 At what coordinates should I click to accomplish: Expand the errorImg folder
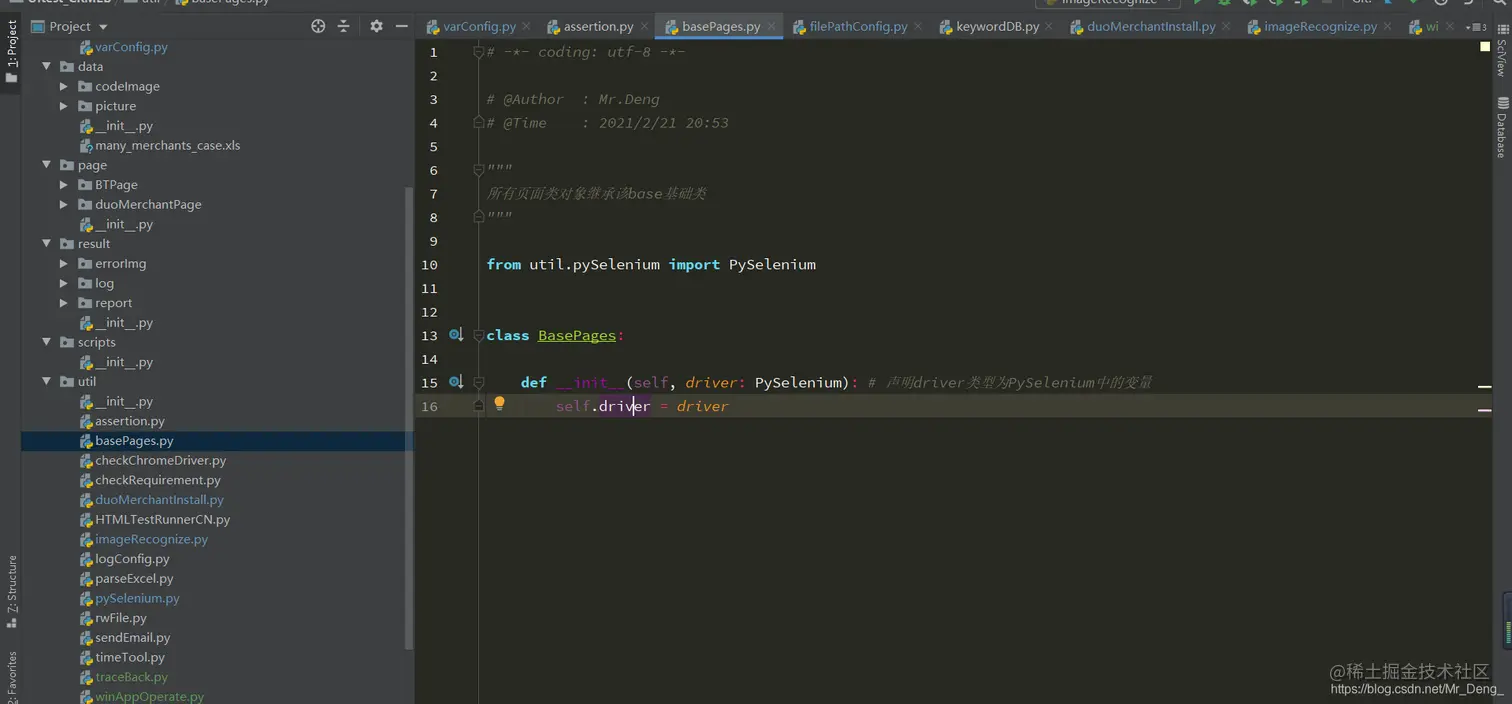point(64,264)
